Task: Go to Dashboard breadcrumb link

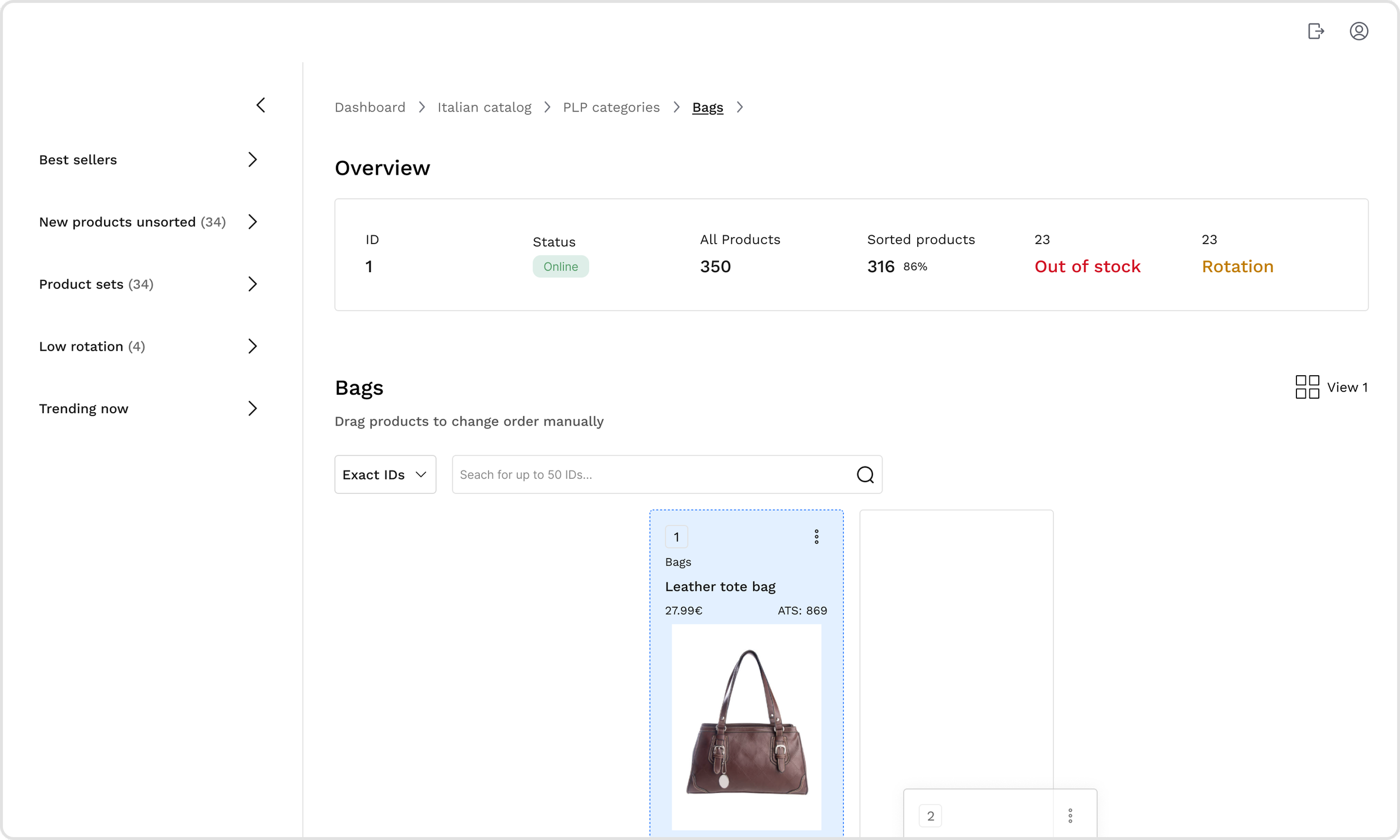Action: [x=370, y=108]
